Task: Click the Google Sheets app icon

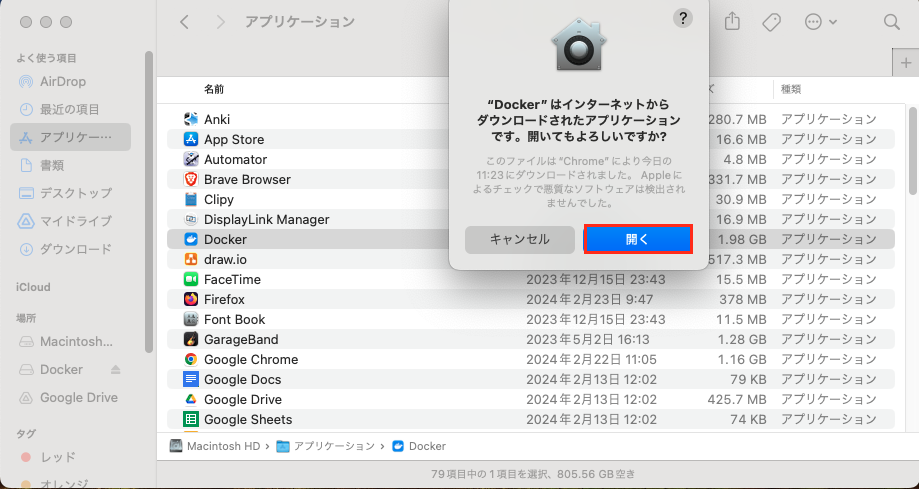Action: [x=191, y=419]
